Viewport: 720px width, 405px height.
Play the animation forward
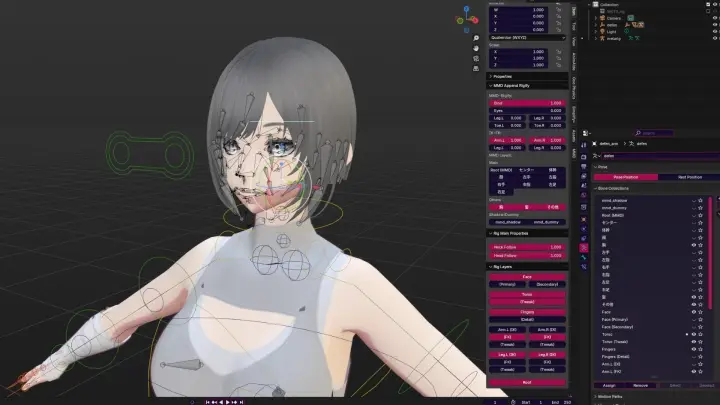(x=228, y=402)
